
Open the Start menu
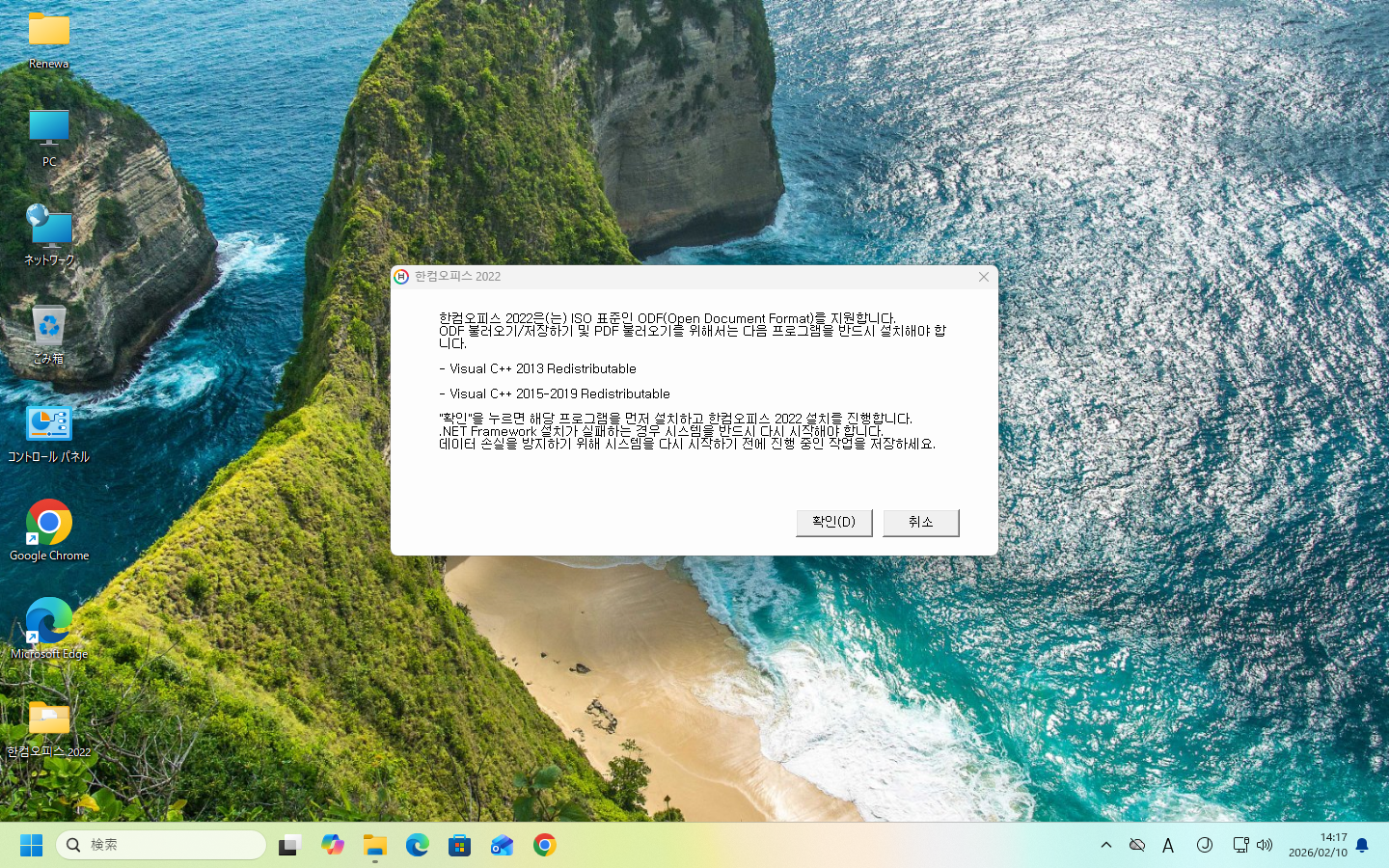(31, 845)
